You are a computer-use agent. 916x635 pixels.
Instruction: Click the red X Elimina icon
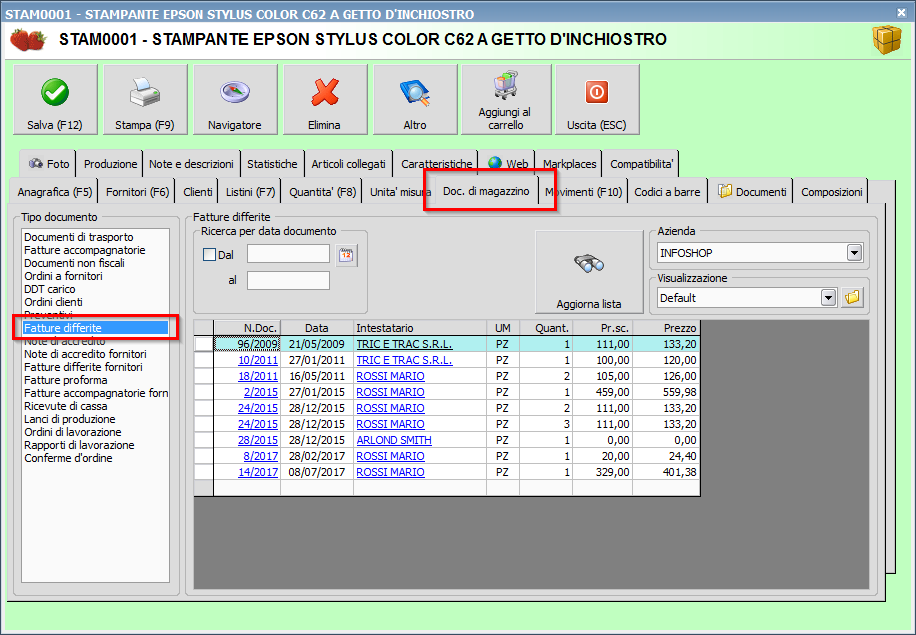[x=325, y=93]
